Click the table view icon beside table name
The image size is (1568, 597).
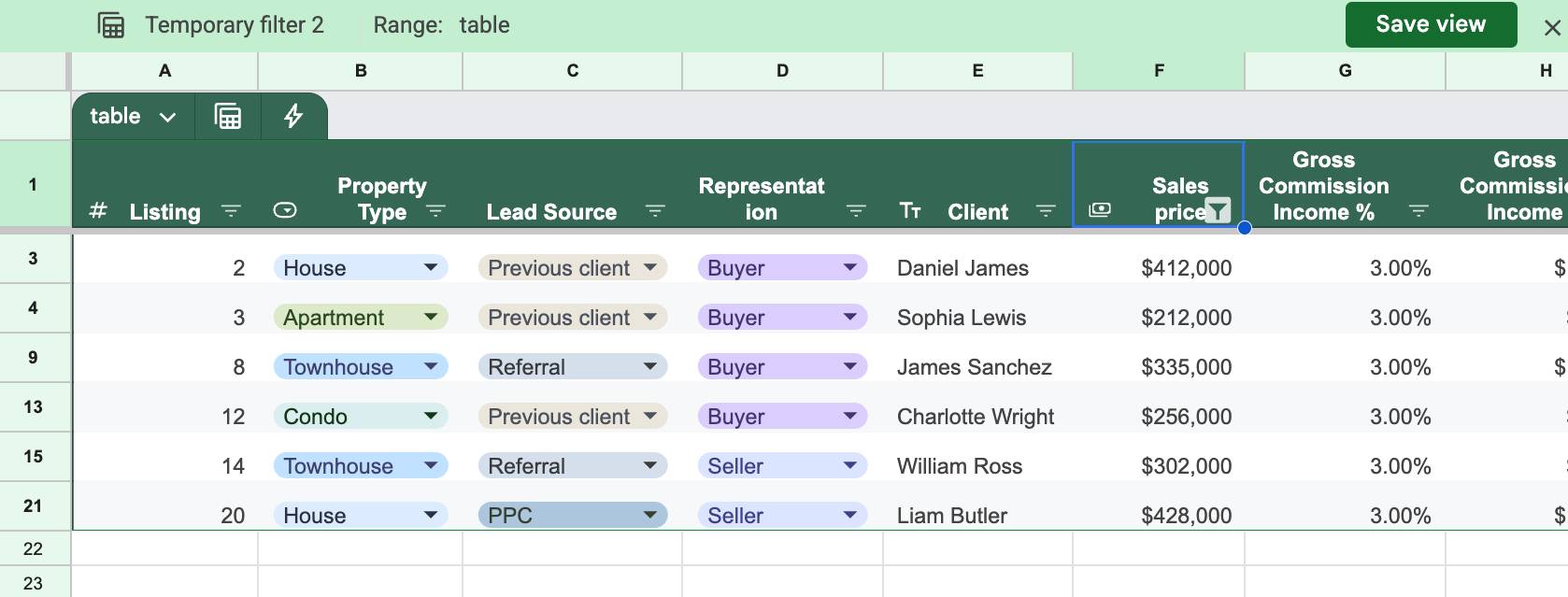(227, 117)
